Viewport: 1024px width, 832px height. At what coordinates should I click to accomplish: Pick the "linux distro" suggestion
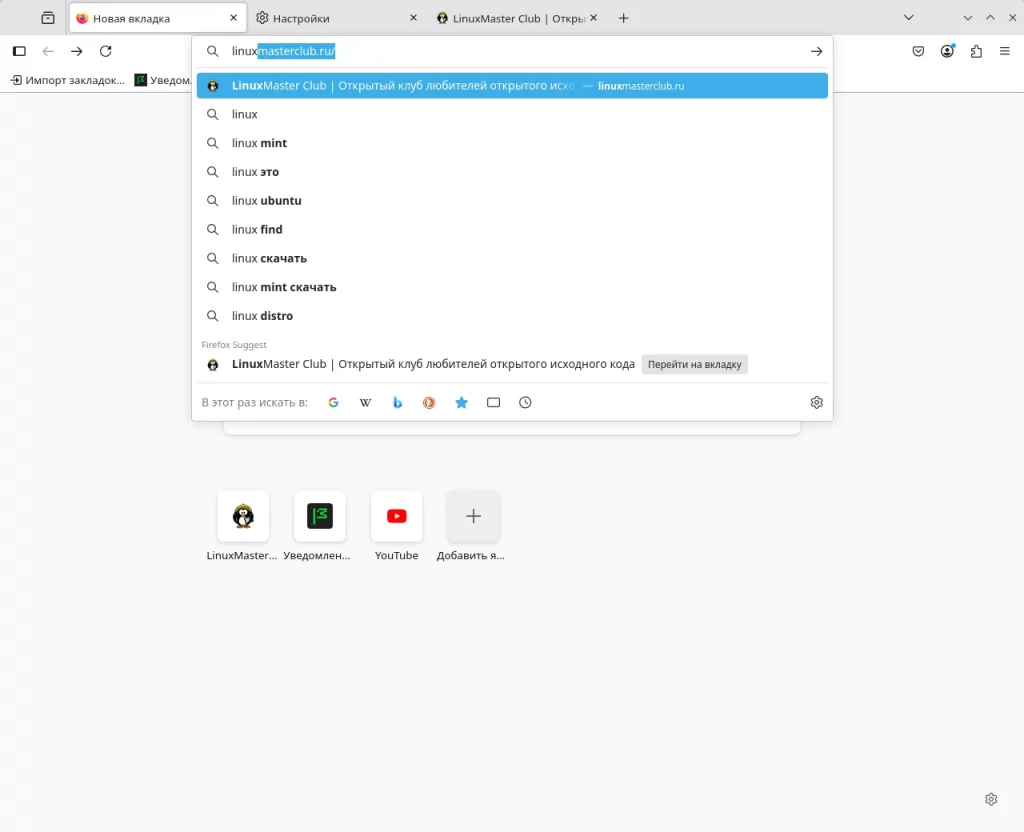512,315
